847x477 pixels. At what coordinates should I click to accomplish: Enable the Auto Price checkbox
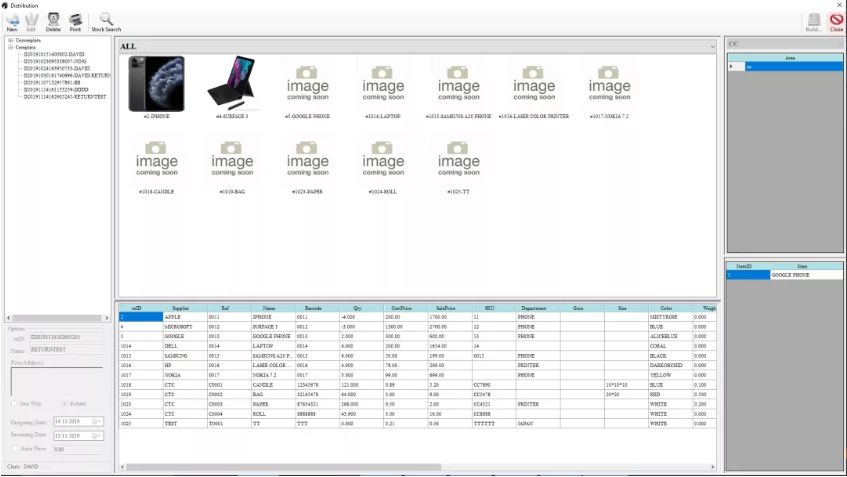pyautogui.click(x=13, y=449)
